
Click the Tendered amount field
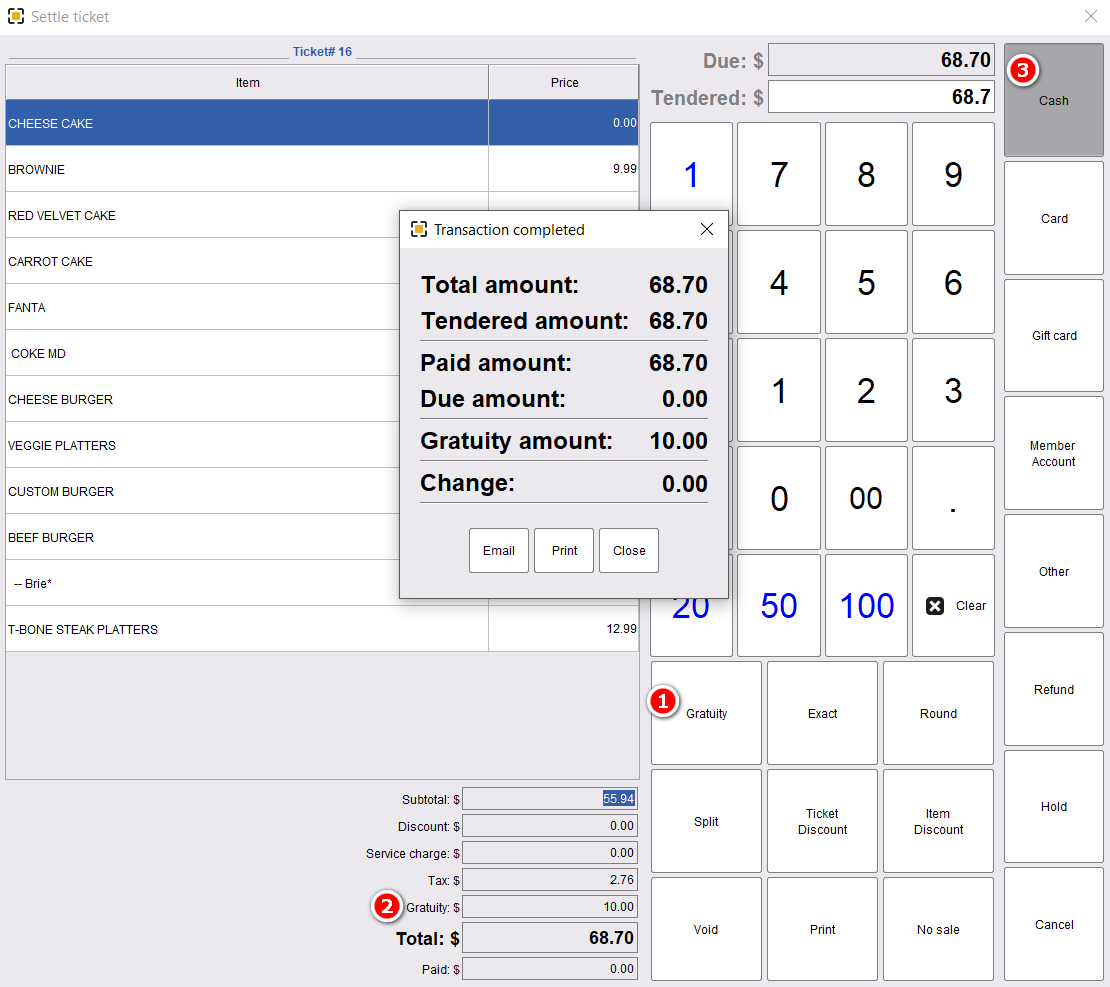(x=881, y=96)
